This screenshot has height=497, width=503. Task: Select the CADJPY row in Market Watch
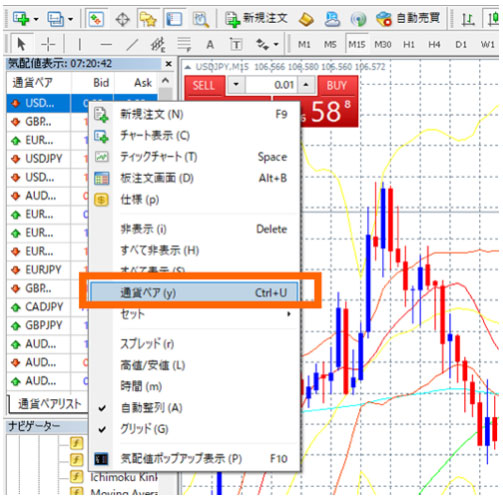point(47,307)
